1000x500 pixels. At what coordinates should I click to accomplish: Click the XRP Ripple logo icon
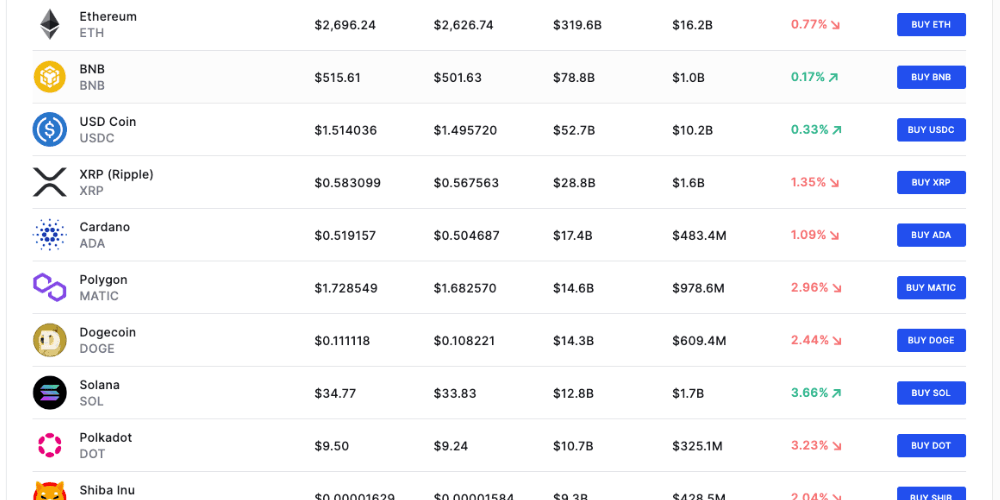pos(49,182)
